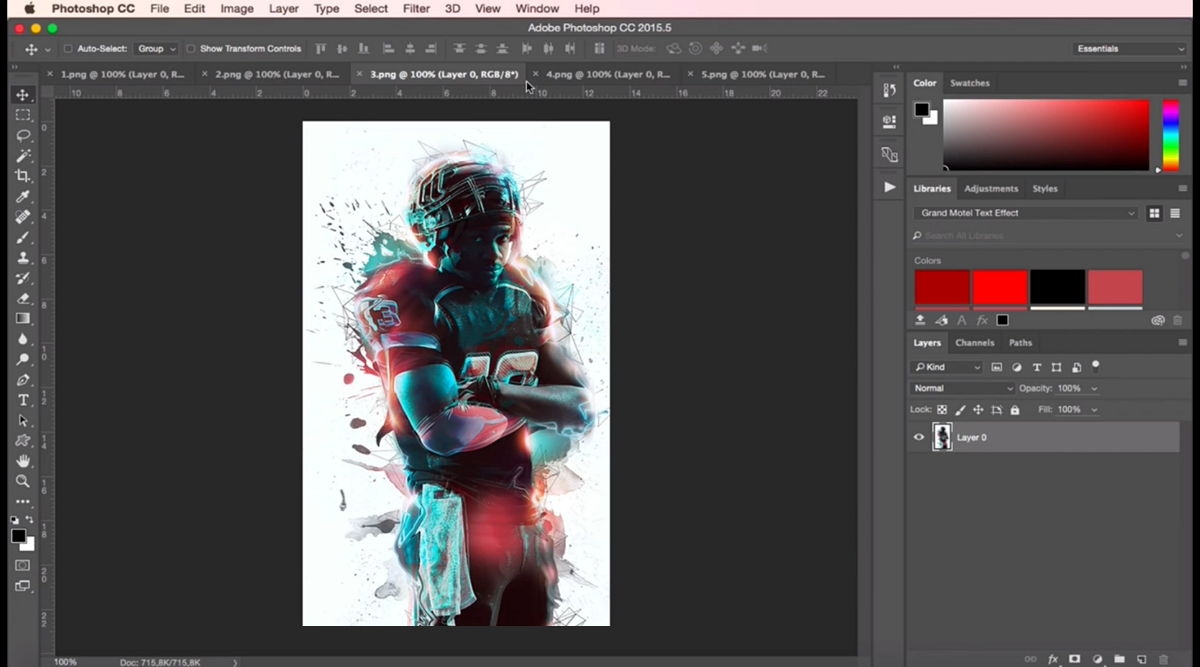Toggle filter for pixel layers

tap(997, 367)
